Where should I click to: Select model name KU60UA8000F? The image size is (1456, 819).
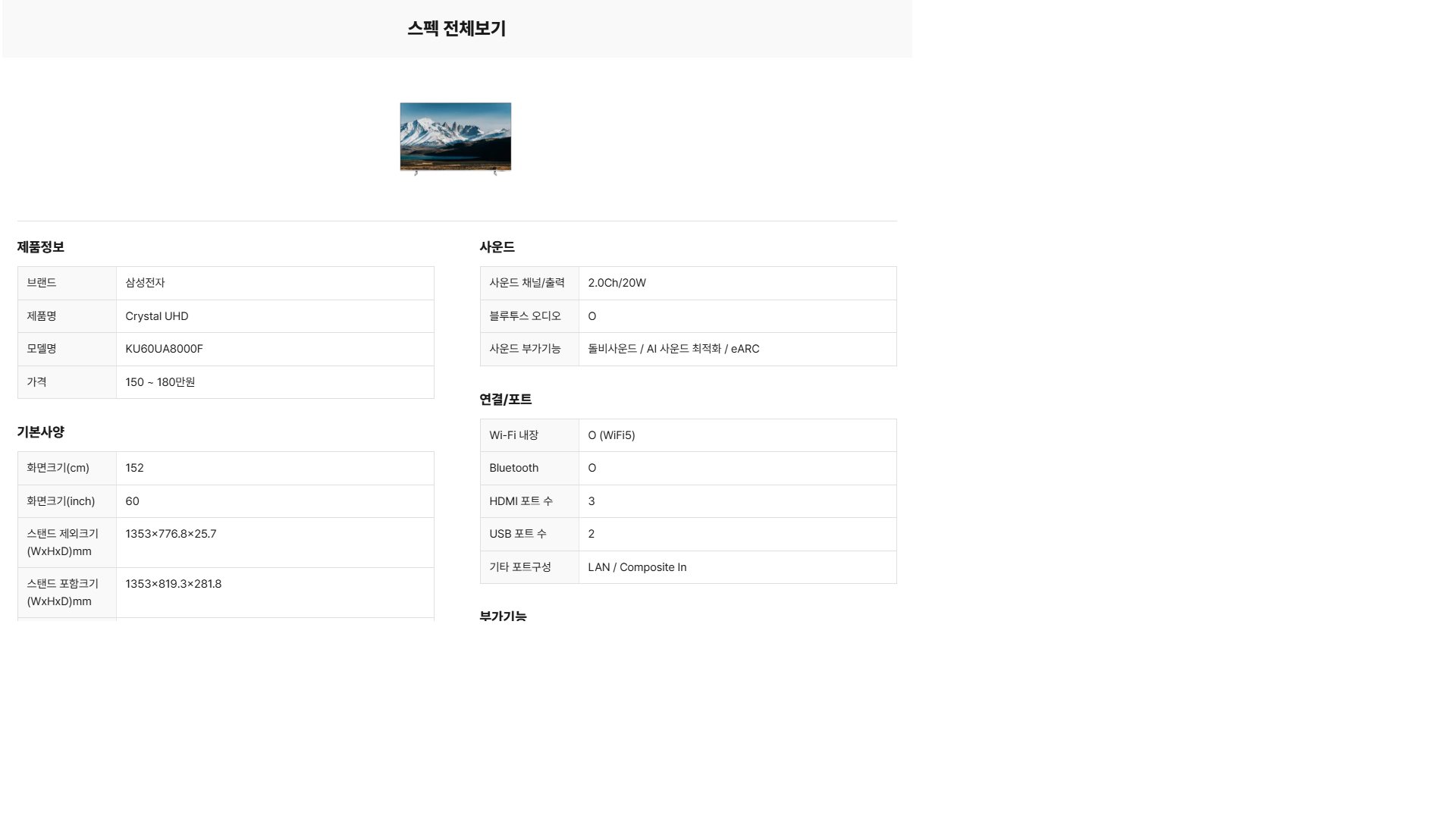click(164, 349)
